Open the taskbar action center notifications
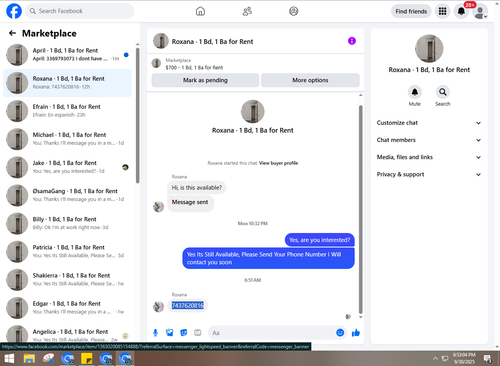The width and height of the screenshot is (500, 366). click(488, 359)
